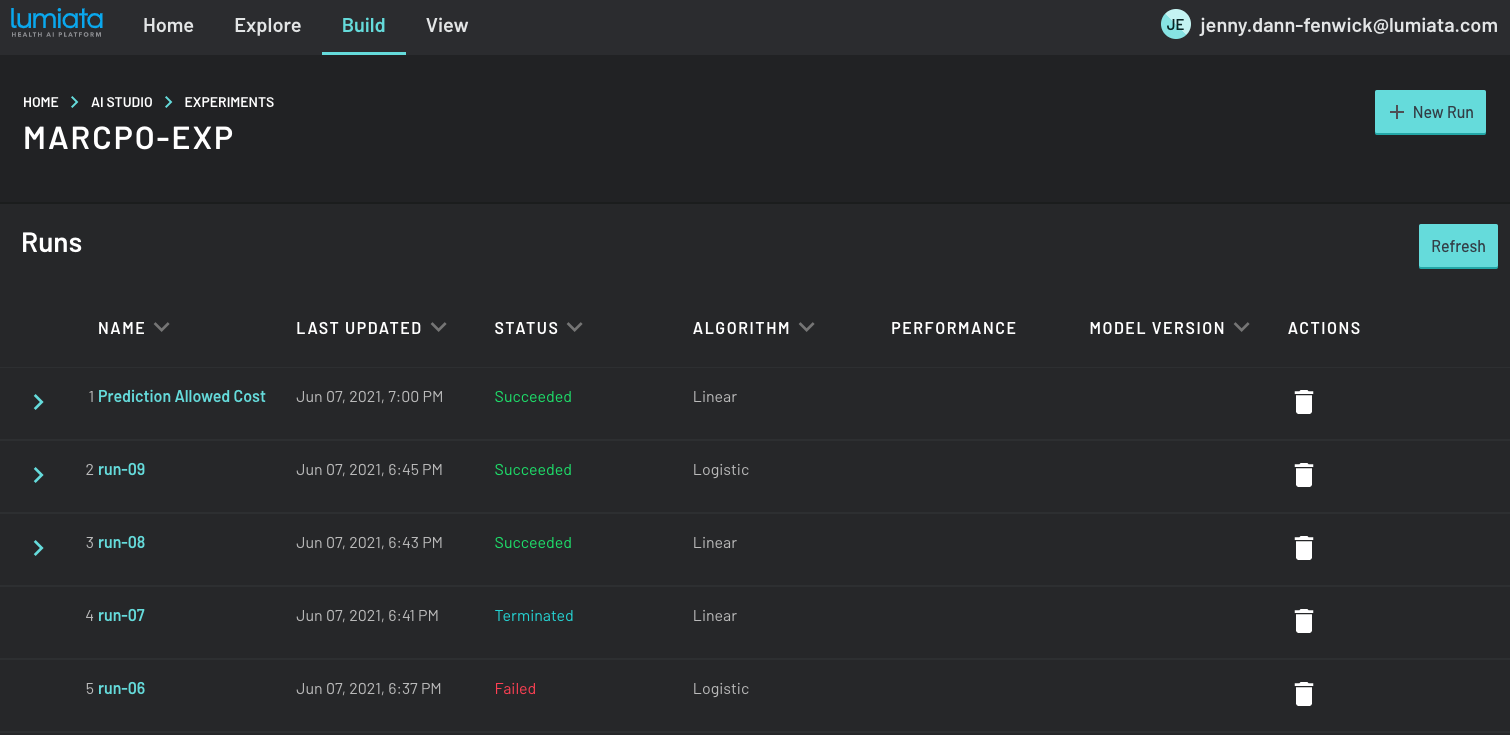Click the Failed status of run-06
The width and height of the screenshot is (1510, 735).
click(x=515, y=689)
